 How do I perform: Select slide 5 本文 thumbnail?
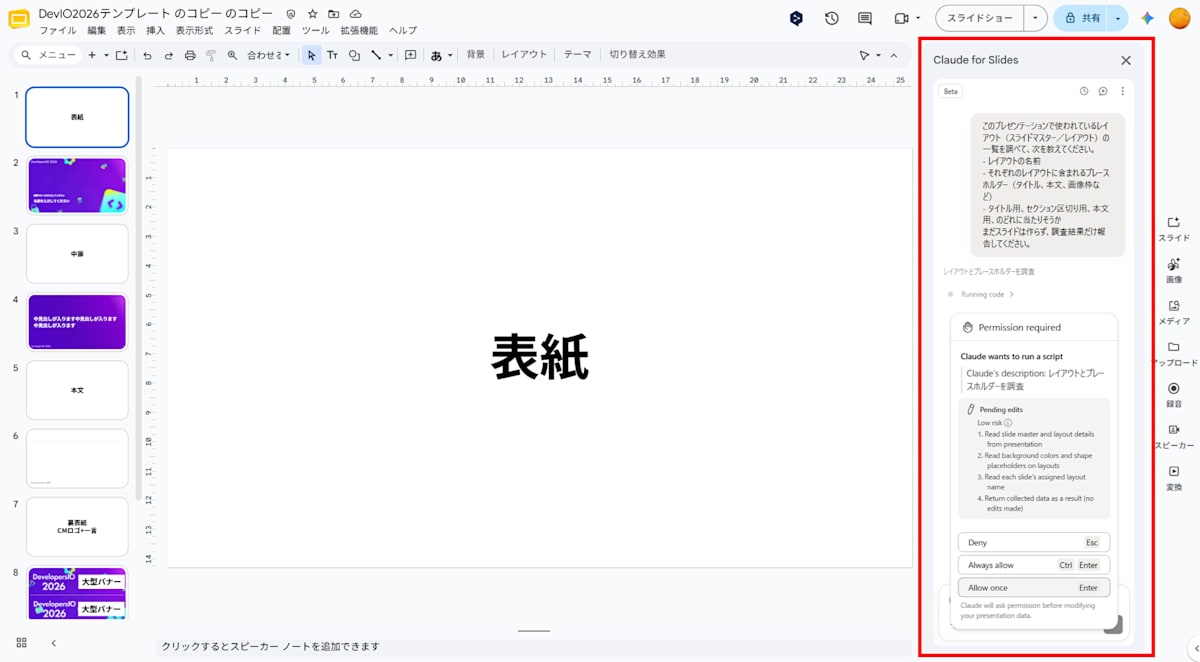tap(77, 390)
